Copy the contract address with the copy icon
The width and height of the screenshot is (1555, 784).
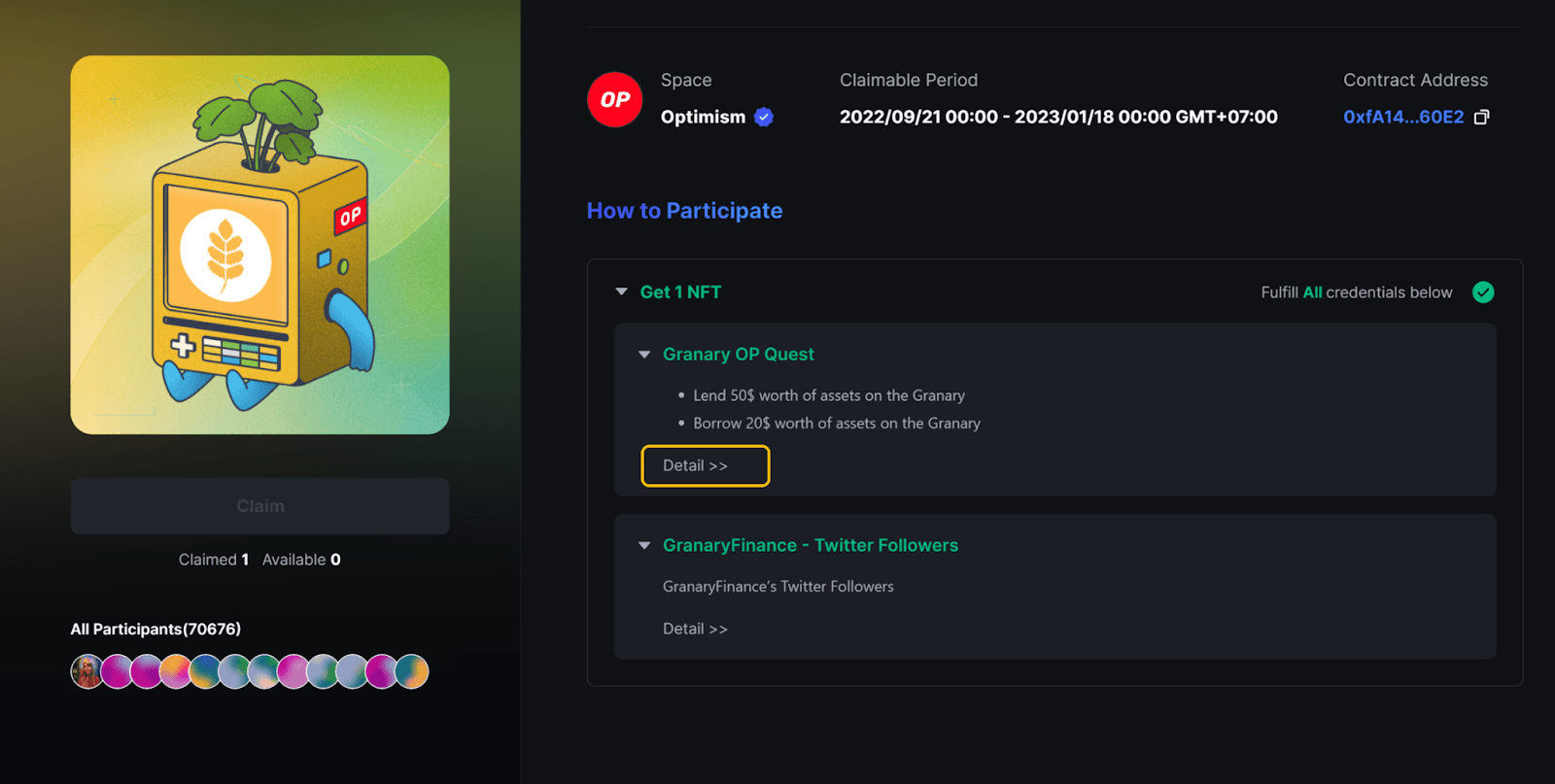click(x=1481, y=117)
